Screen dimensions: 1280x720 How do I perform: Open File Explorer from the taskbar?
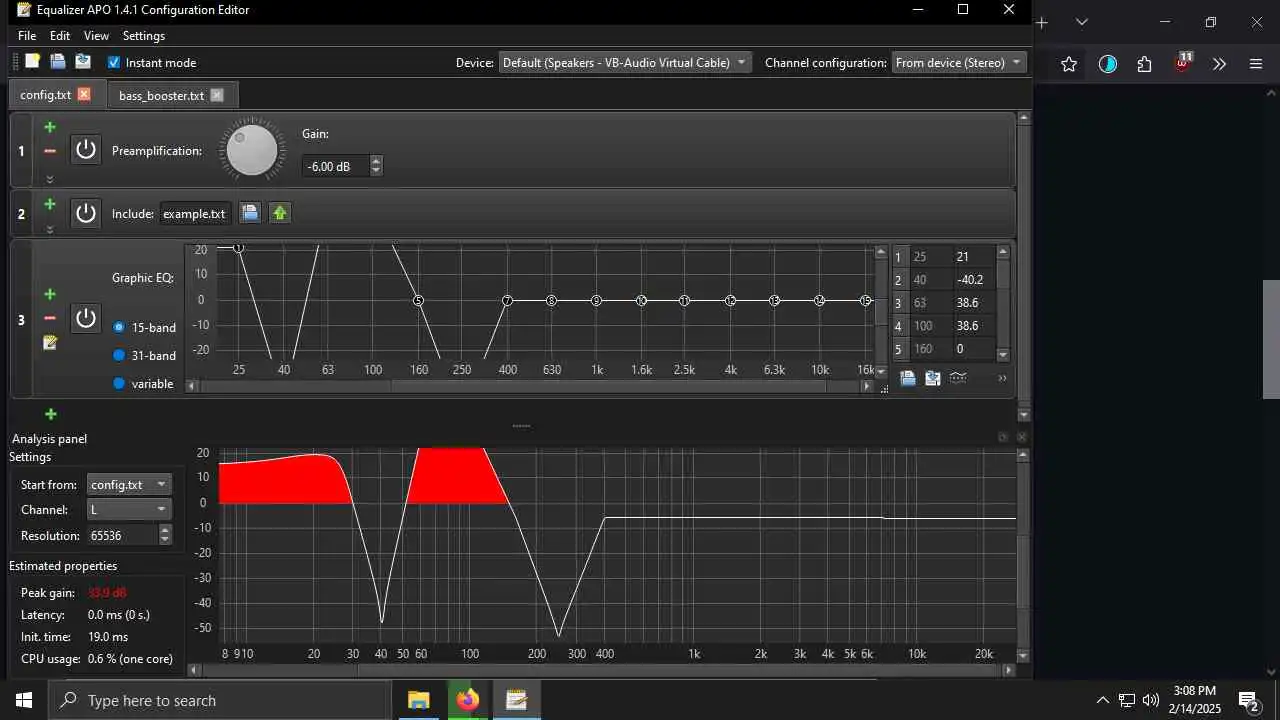(418, 700)
